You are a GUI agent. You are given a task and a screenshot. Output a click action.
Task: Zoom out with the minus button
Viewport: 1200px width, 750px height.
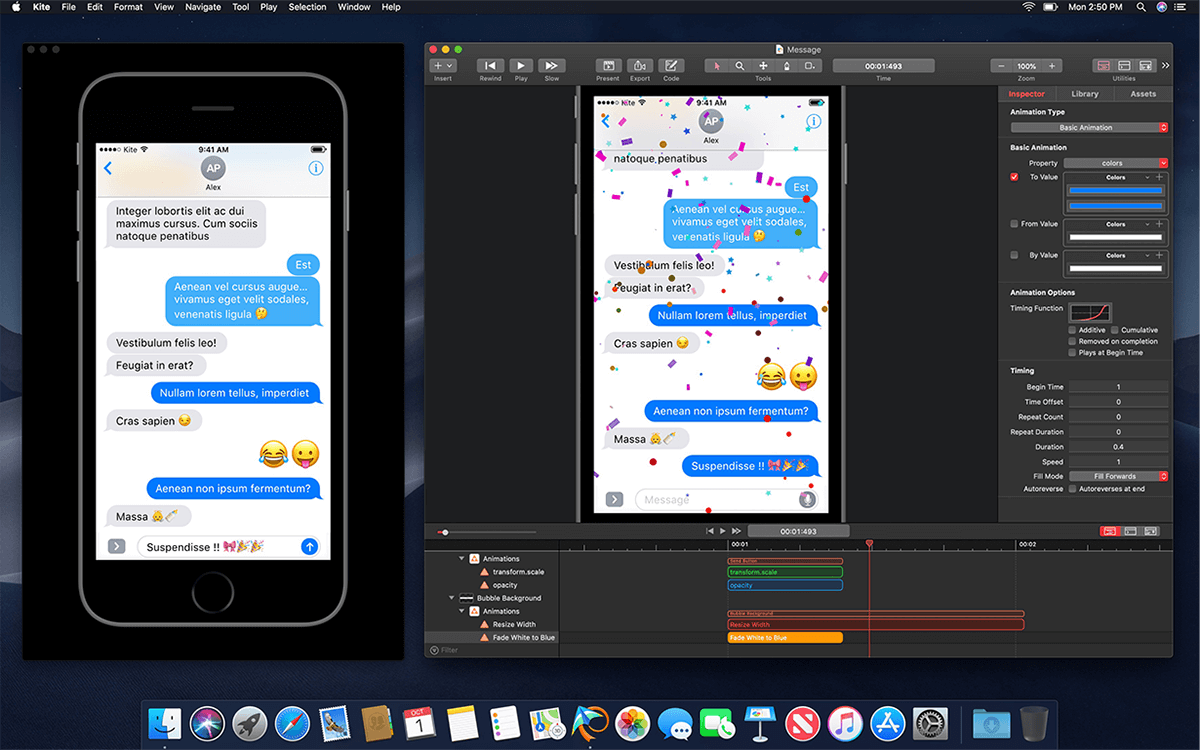tap(1002, 66)
